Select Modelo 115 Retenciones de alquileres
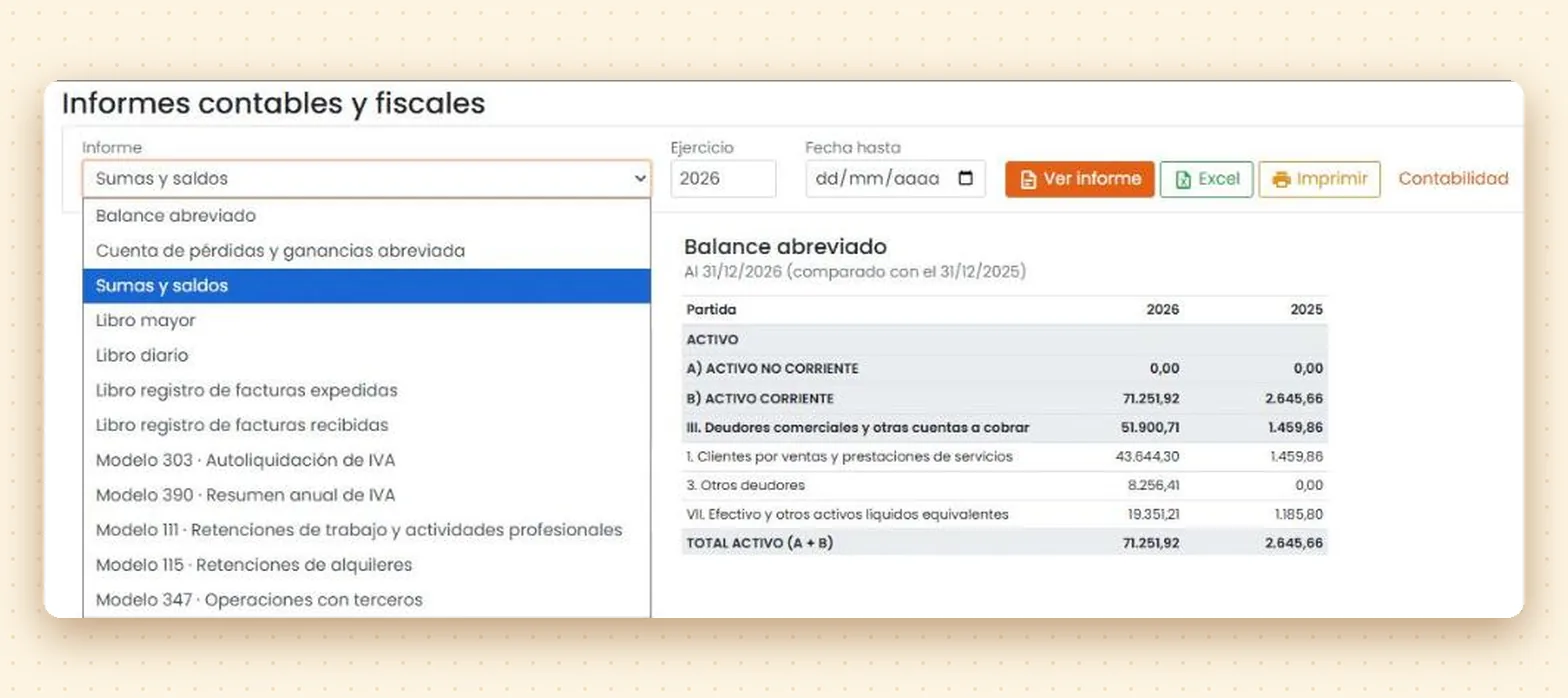 coord(366,565)
